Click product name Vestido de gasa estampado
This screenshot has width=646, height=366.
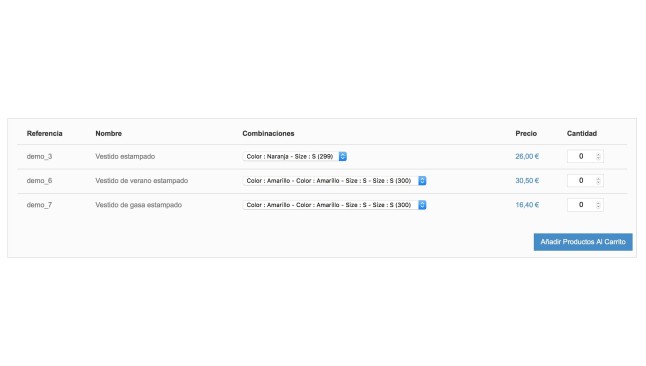pyautogui.click(x=138, y=205)
